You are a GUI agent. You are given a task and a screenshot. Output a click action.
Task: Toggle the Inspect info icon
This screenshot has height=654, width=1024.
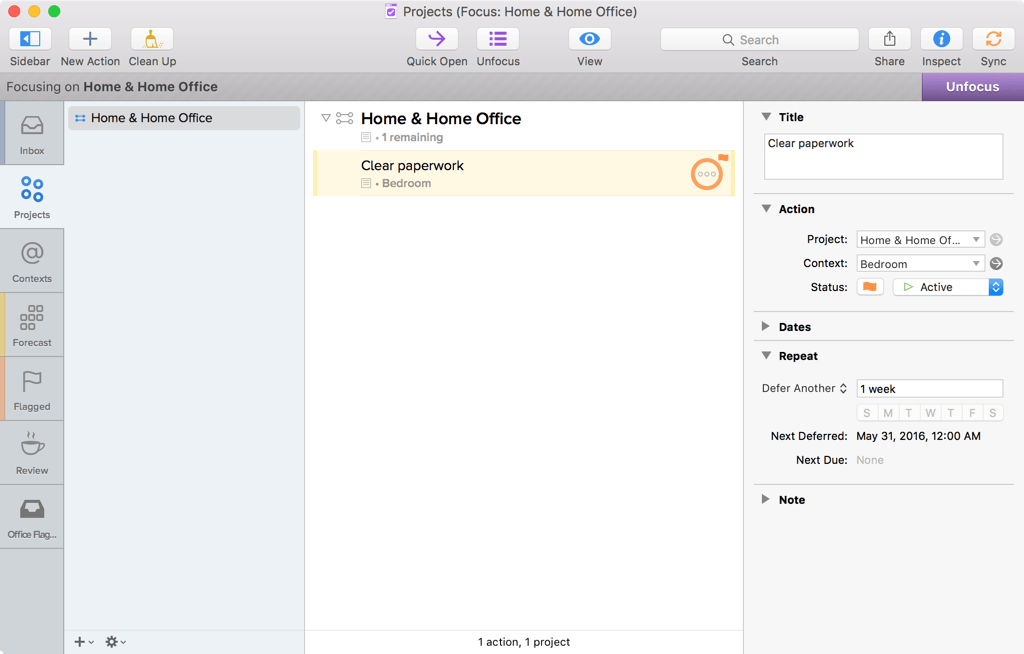941,39
